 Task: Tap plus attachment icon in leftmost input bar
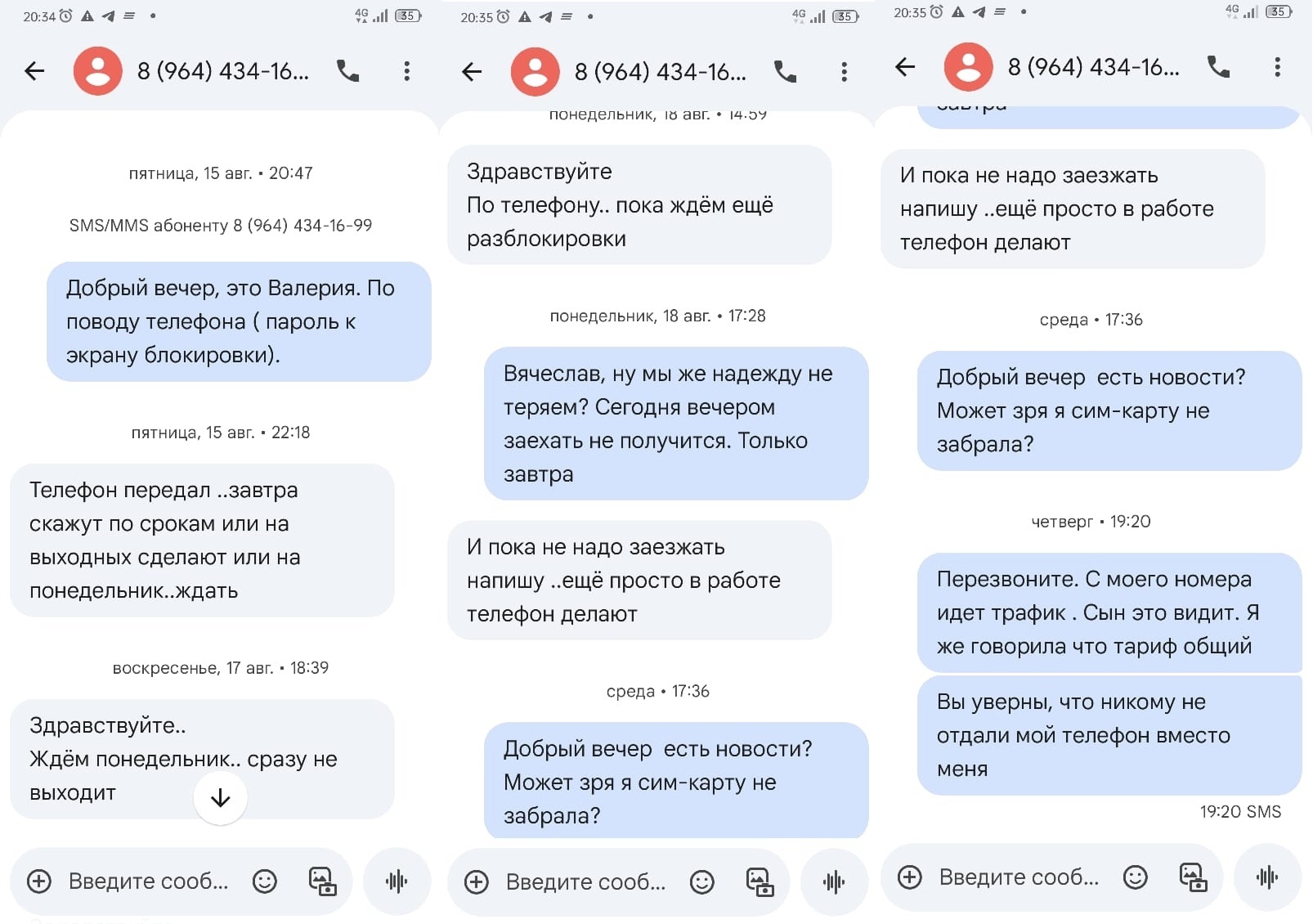point(39,881)
